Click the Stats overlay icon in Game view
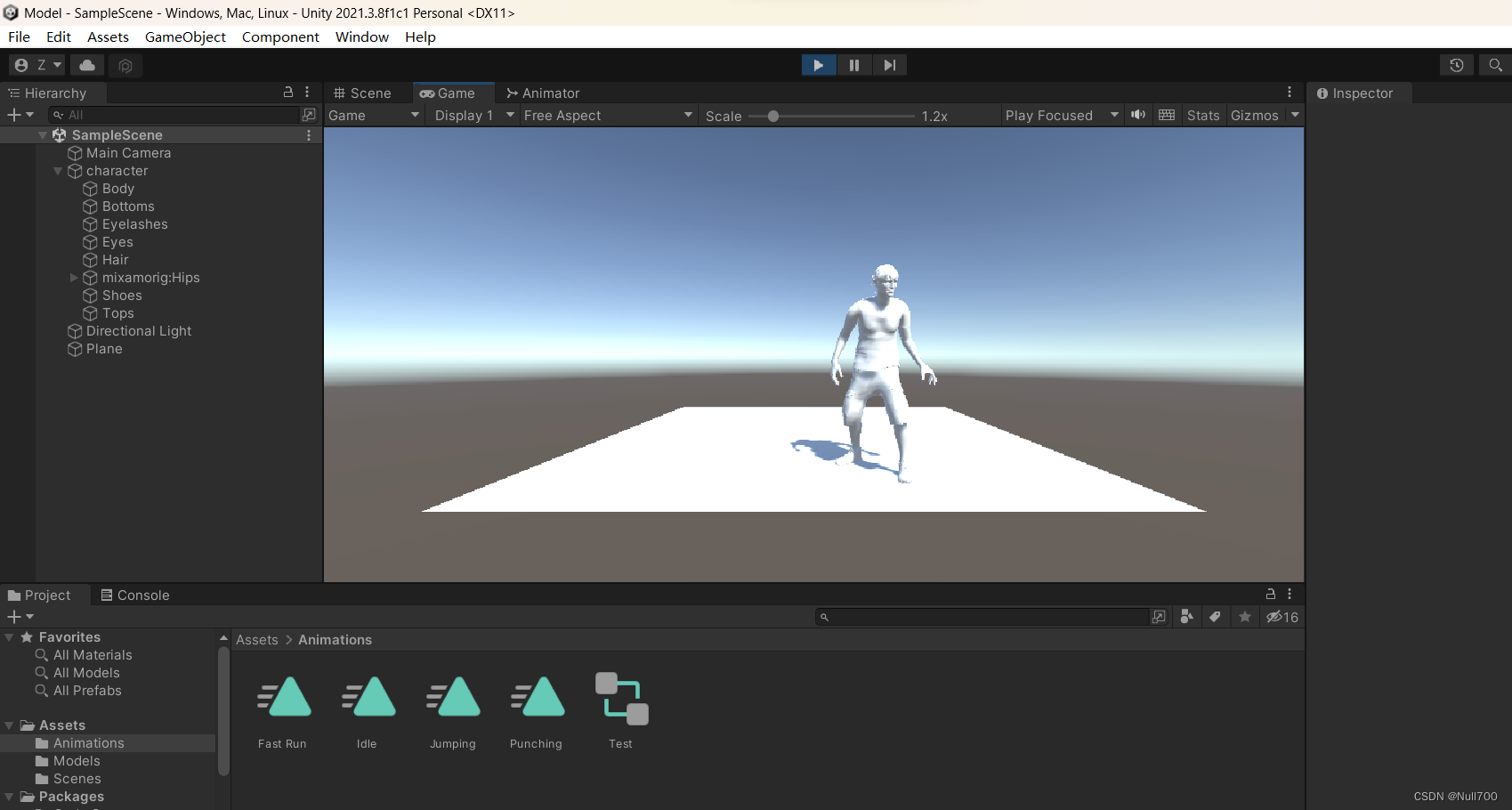The image size is (1512, 810). click(x=1202, y=115)
